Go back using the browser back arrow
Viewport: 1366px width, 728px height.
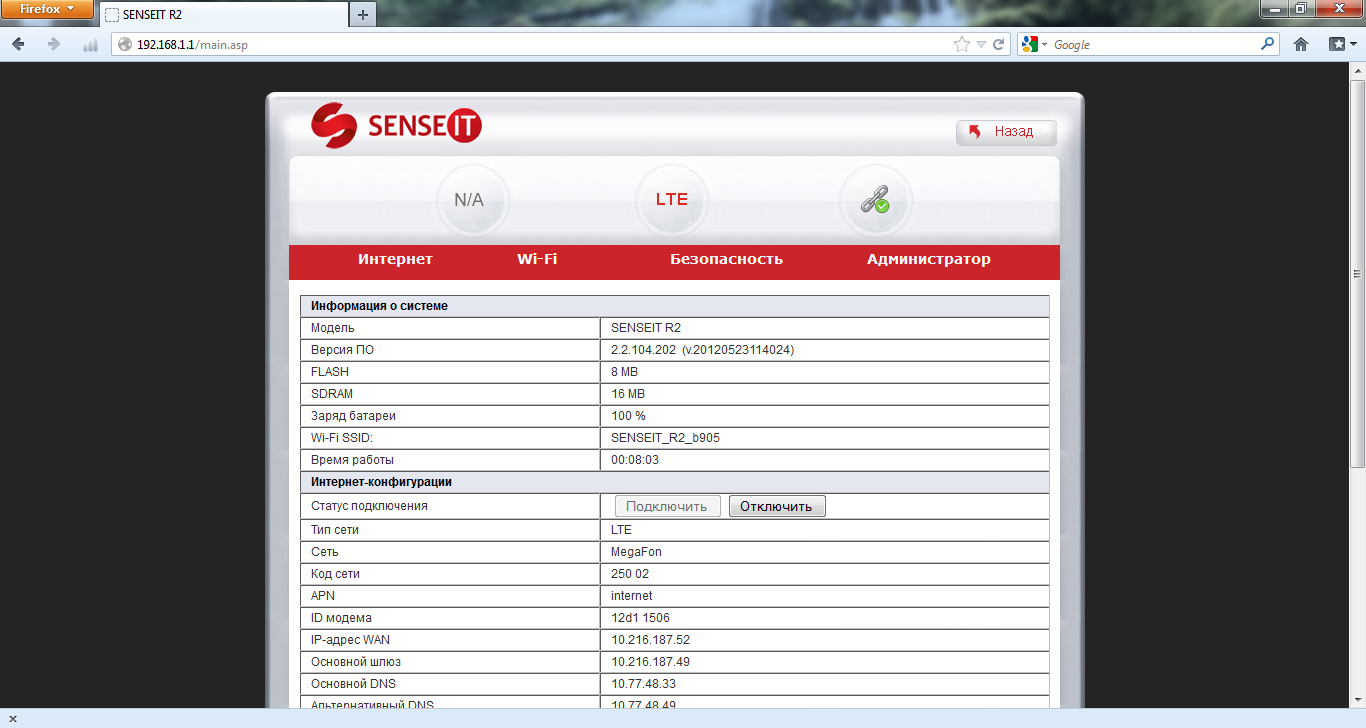tap(18, 44)
